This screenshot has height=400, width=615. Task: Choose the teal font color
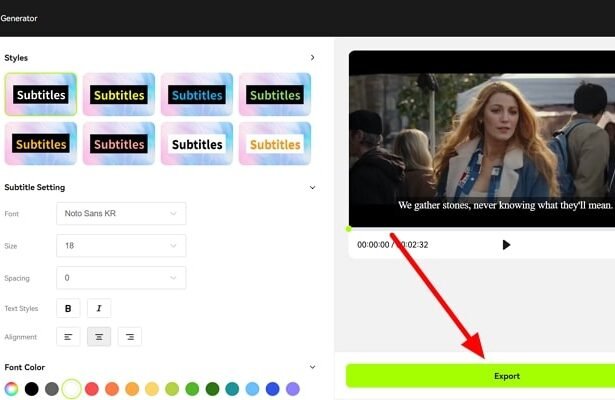click(x=233, y=389)
